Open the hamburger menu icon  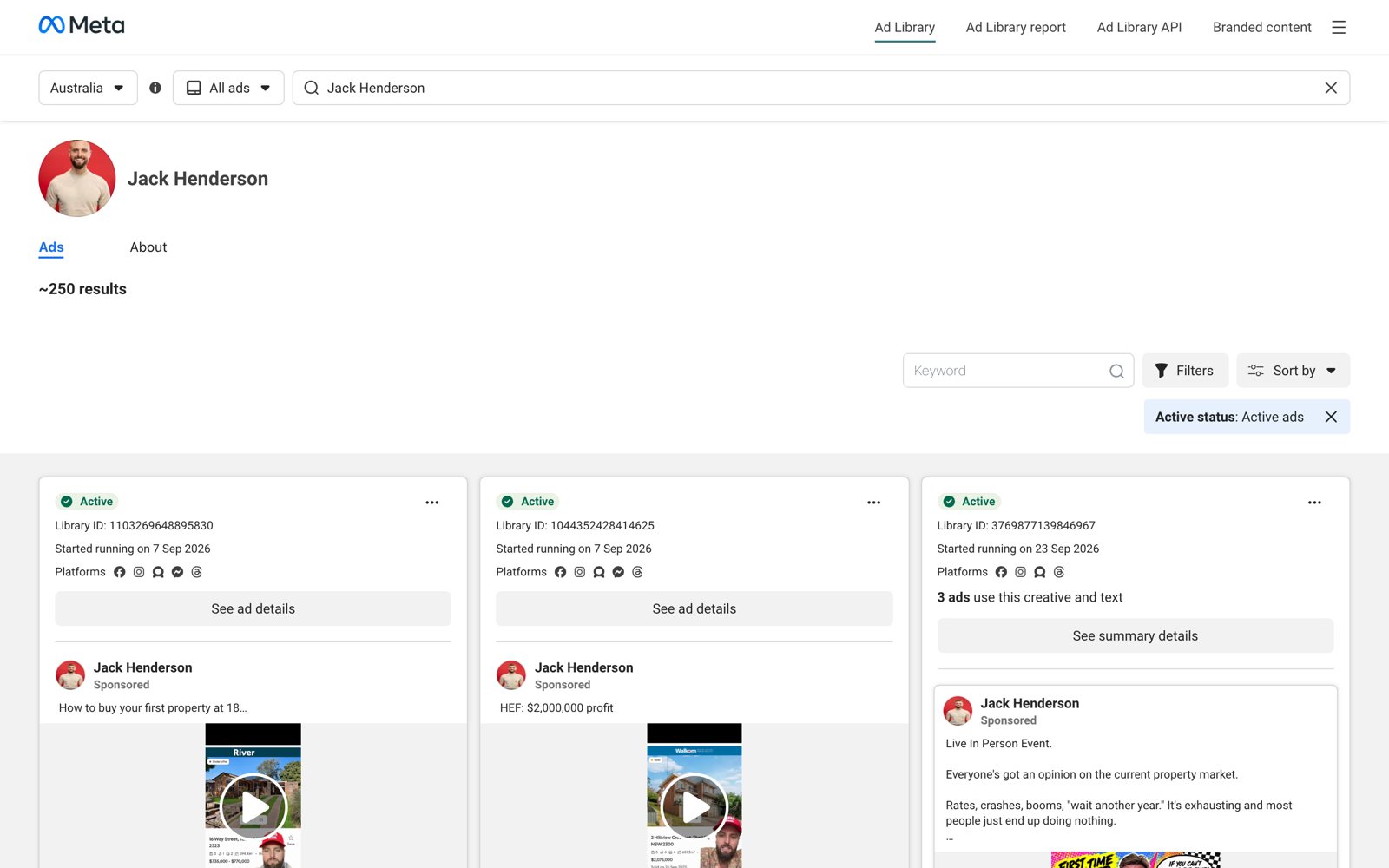1339,28
